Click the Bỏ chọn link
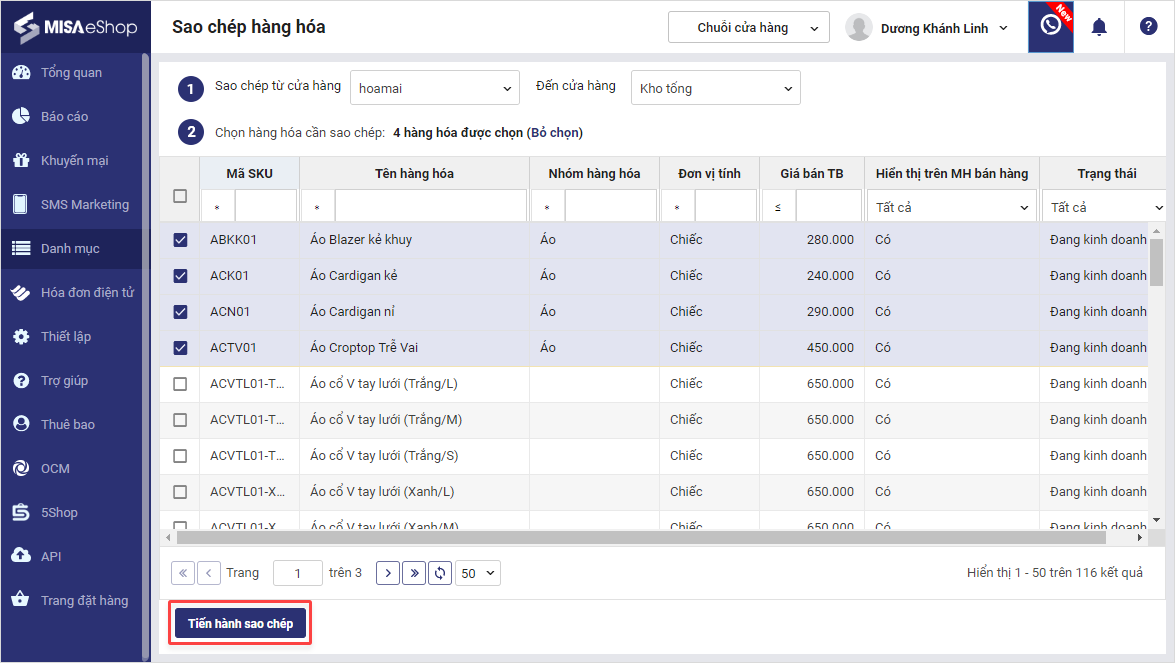Viewport: 1175px width, 663px height. point(555,133)
